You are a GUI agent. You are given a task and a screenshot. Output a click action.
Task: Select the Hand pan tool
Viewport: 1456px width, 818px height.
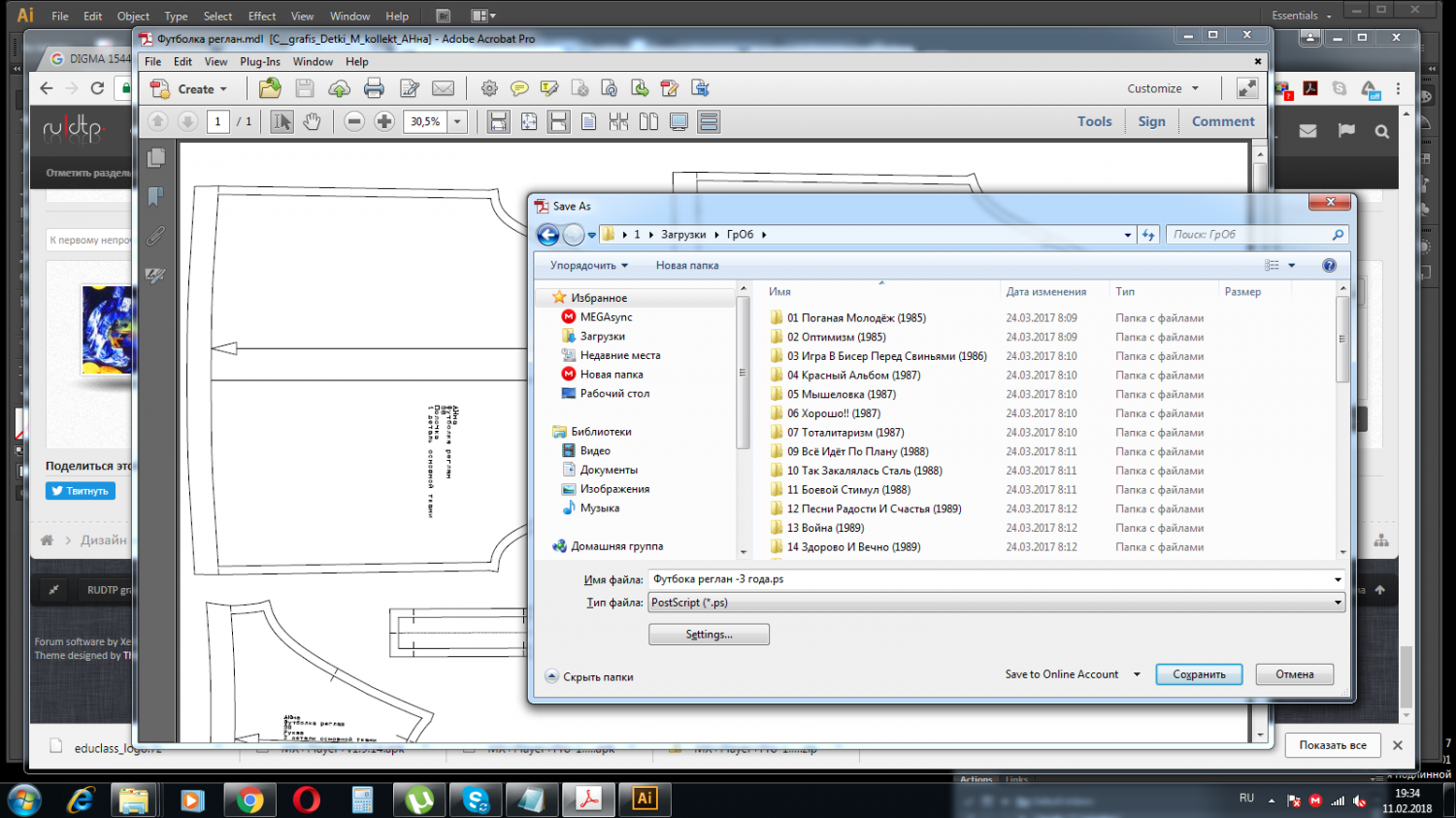312,121
